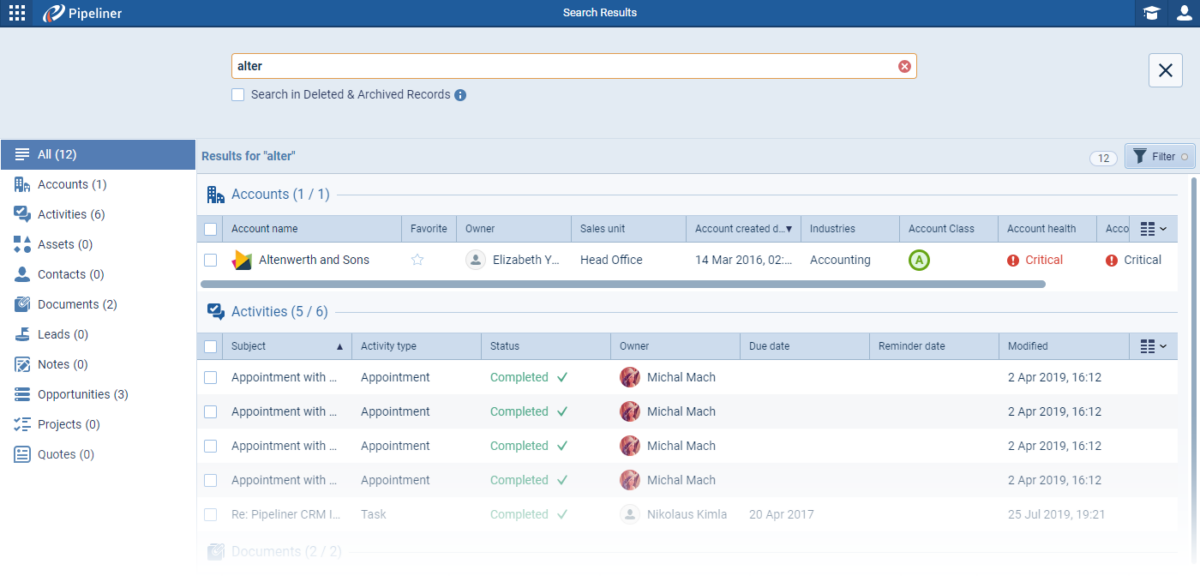Open Accounts table column settings dropdown

(1153, 229)
